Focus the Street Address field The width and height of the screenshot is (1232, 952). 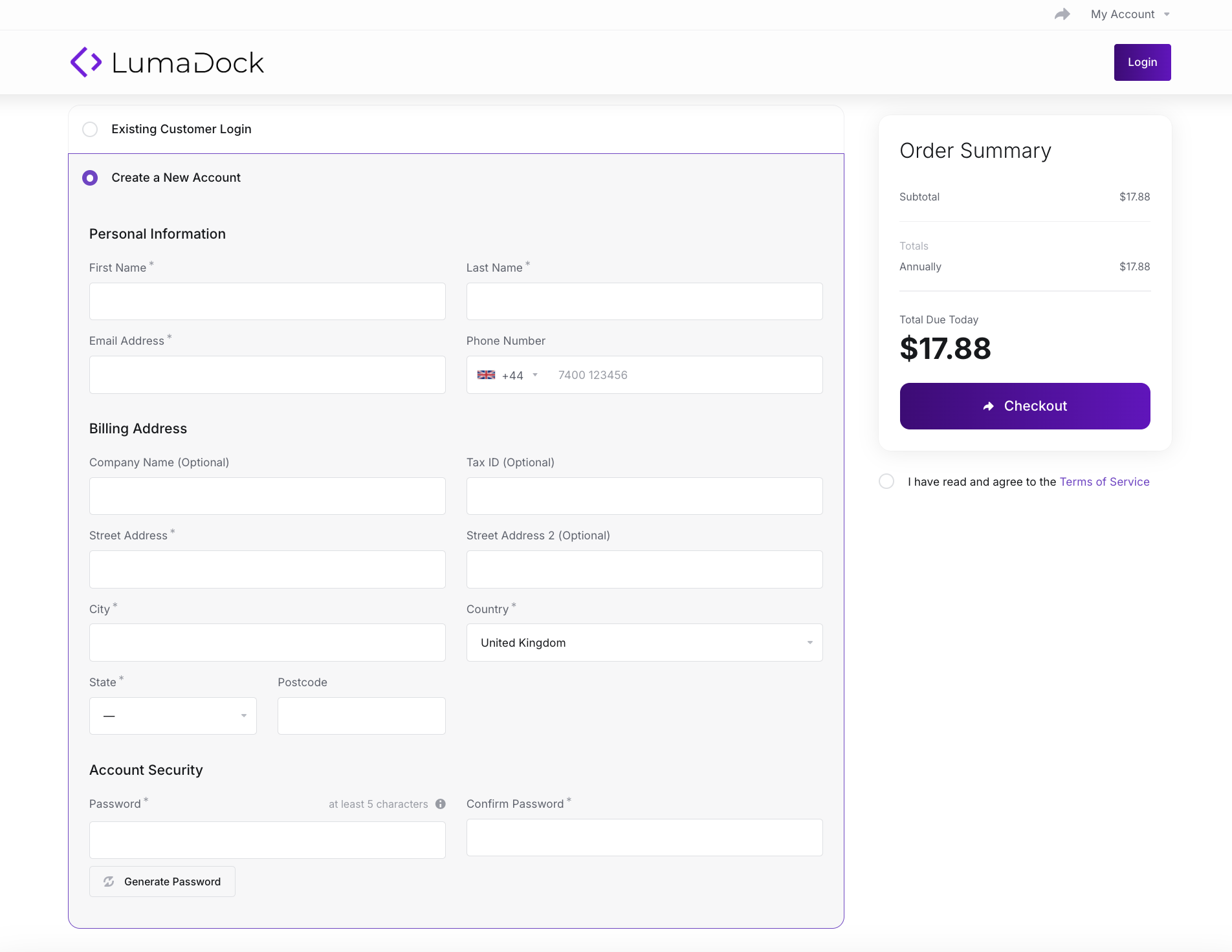click(267, 569)
